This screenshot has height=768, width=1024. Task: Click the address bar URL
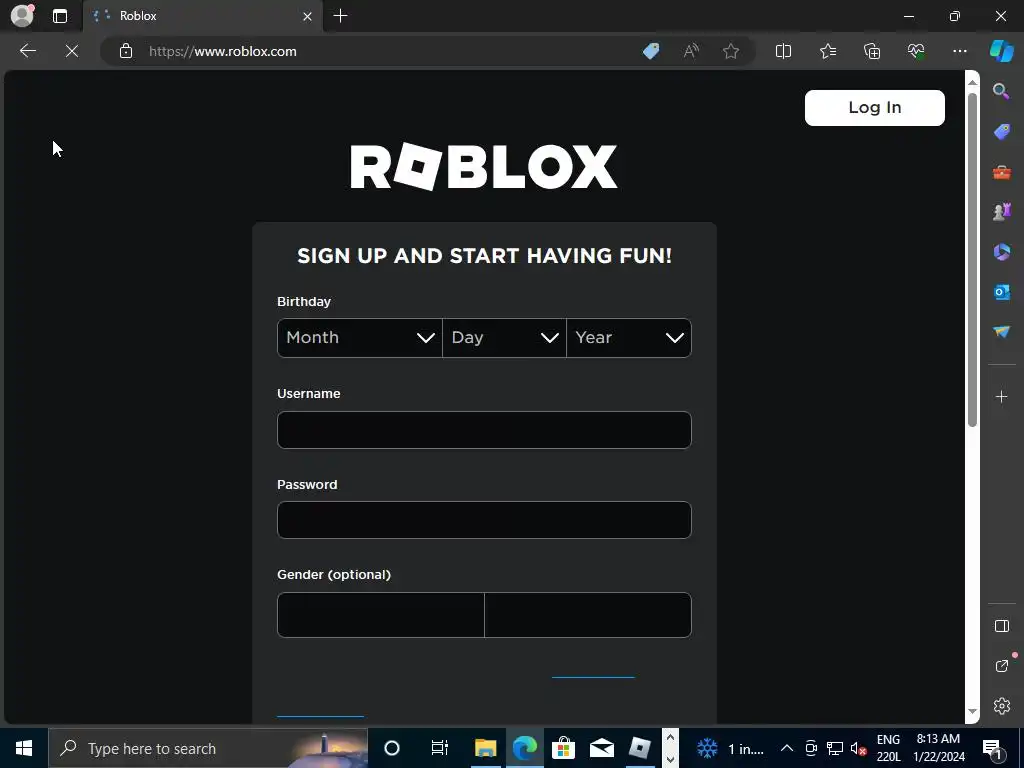(x=223, y=52)
